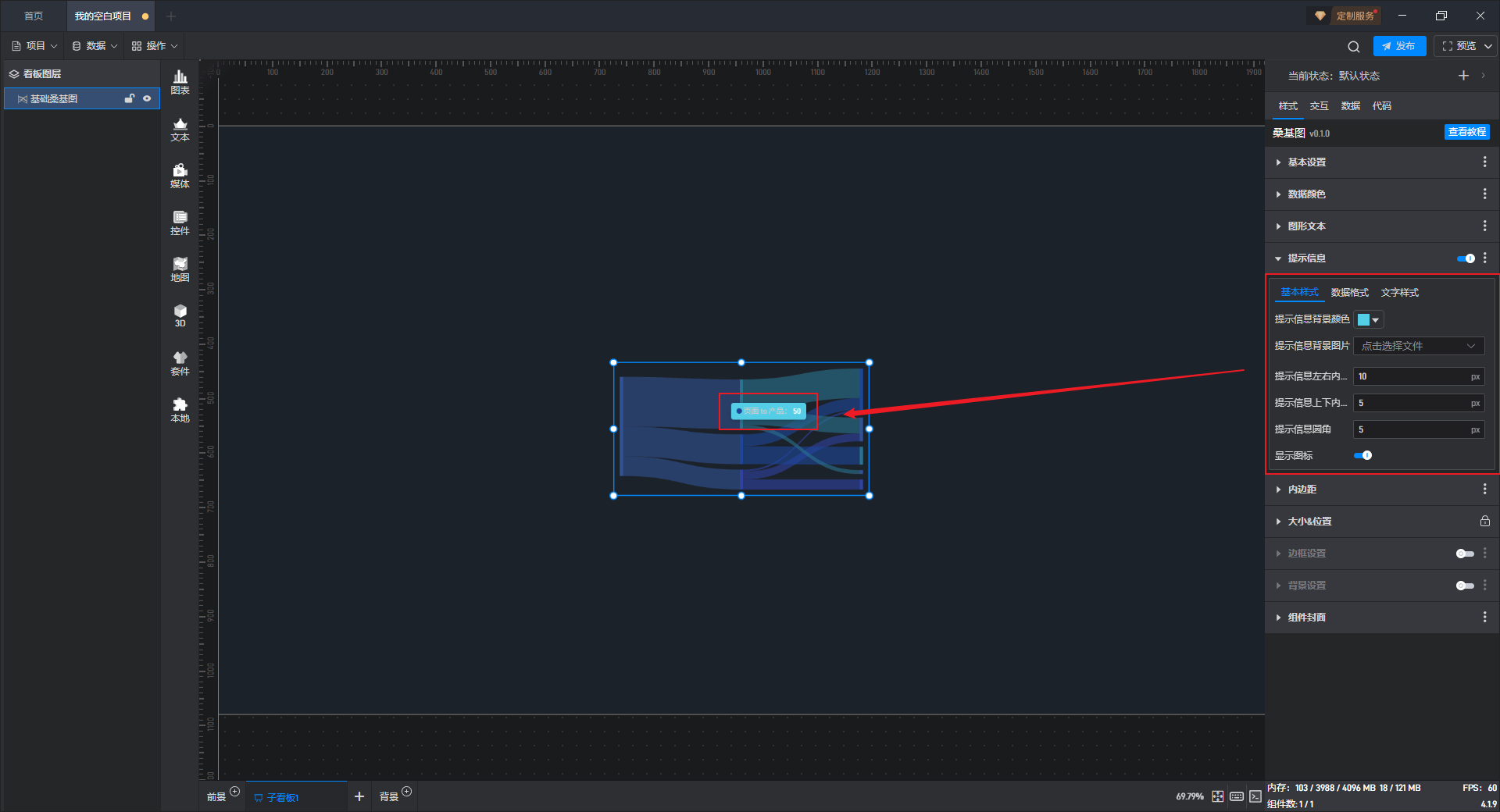Click the search magnifier icon

pyautogui.click(x=1354, y=47)
